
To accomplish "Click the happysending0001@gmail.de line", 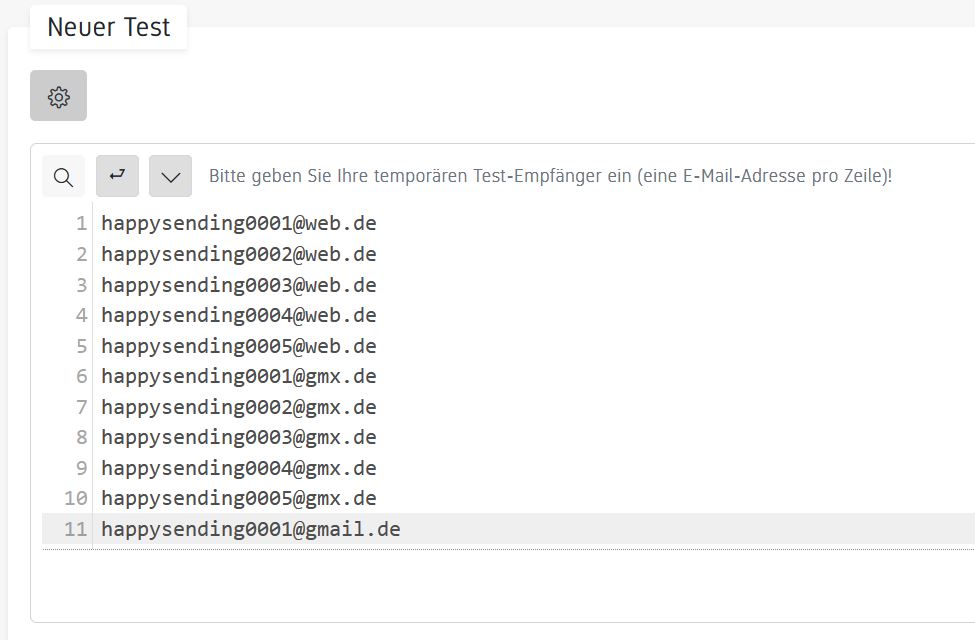I will pos(251,529).
